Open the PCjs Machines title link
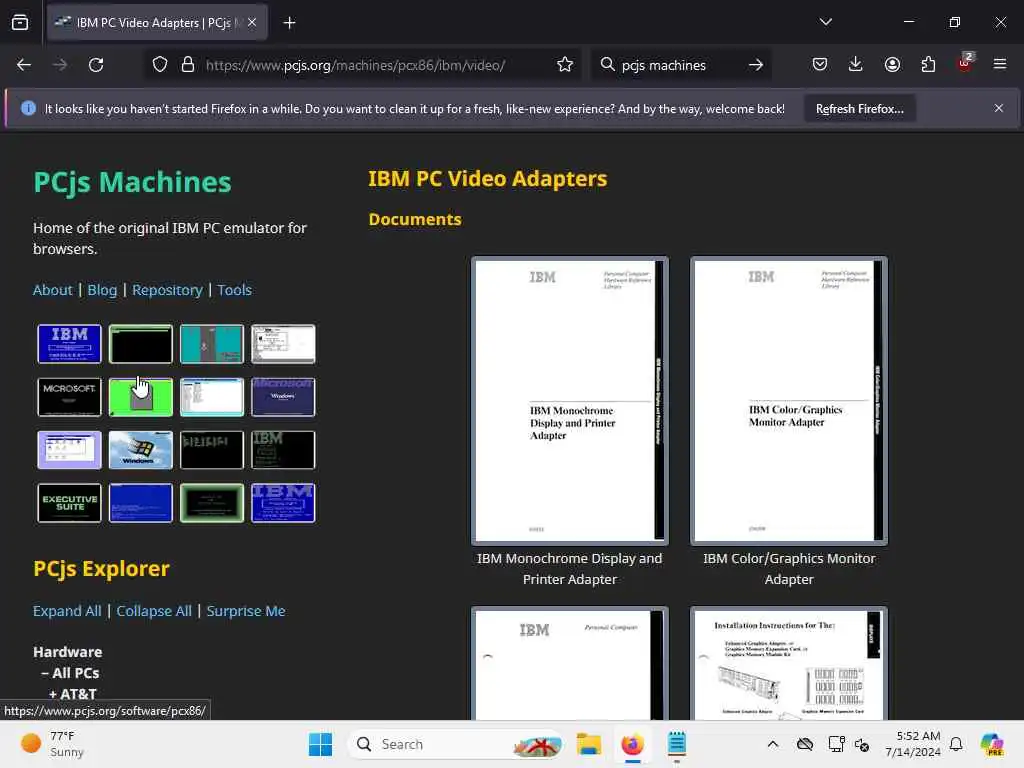 click(133, 182)
